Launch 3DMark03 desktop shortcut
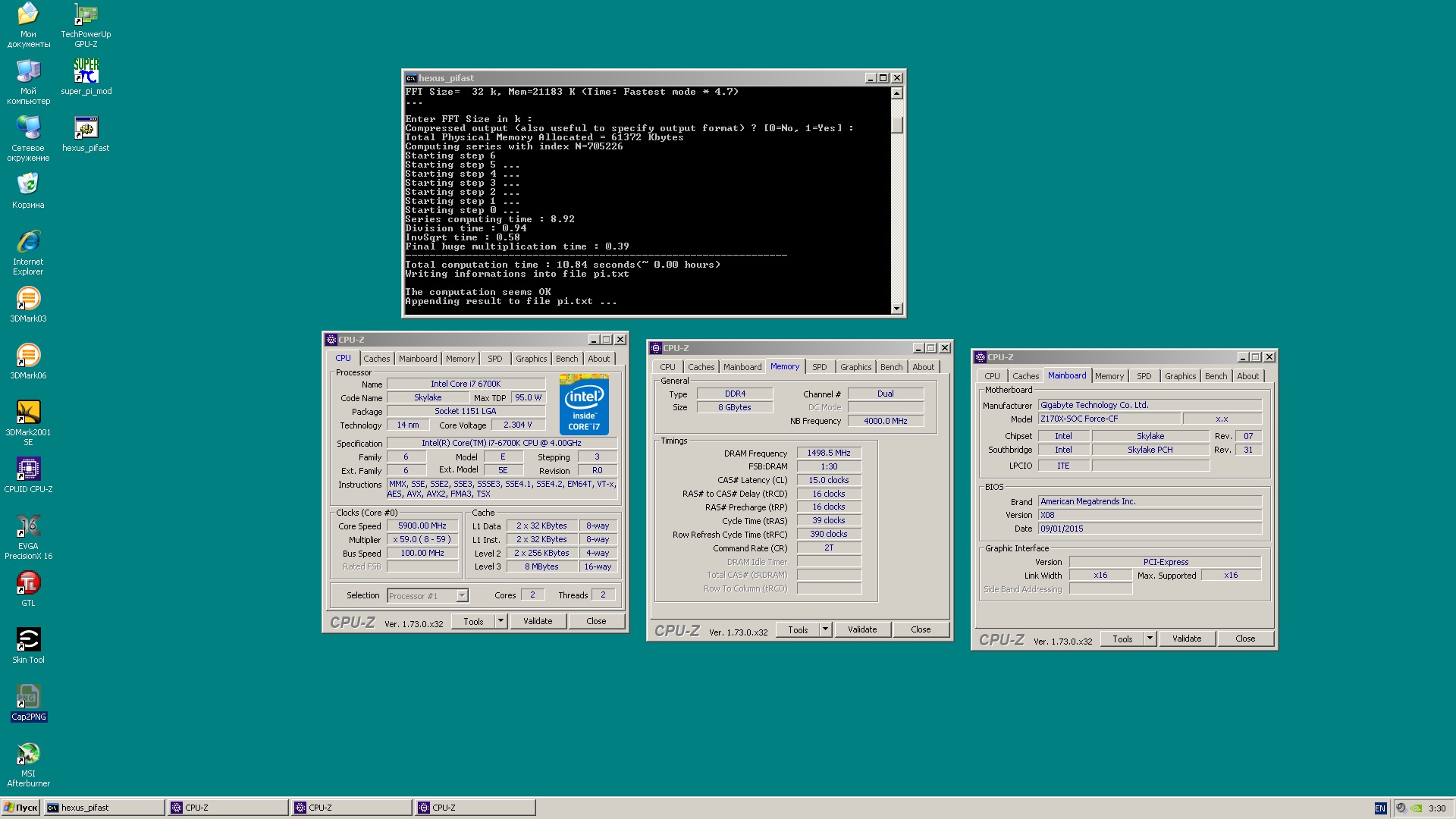 [x=28, y=304]
